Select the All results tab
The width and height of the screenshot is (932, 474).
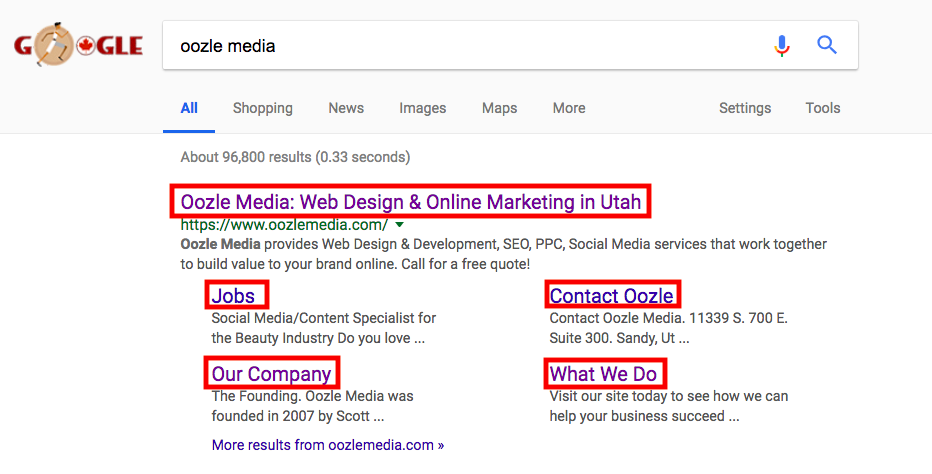click(x=189, y=108)
